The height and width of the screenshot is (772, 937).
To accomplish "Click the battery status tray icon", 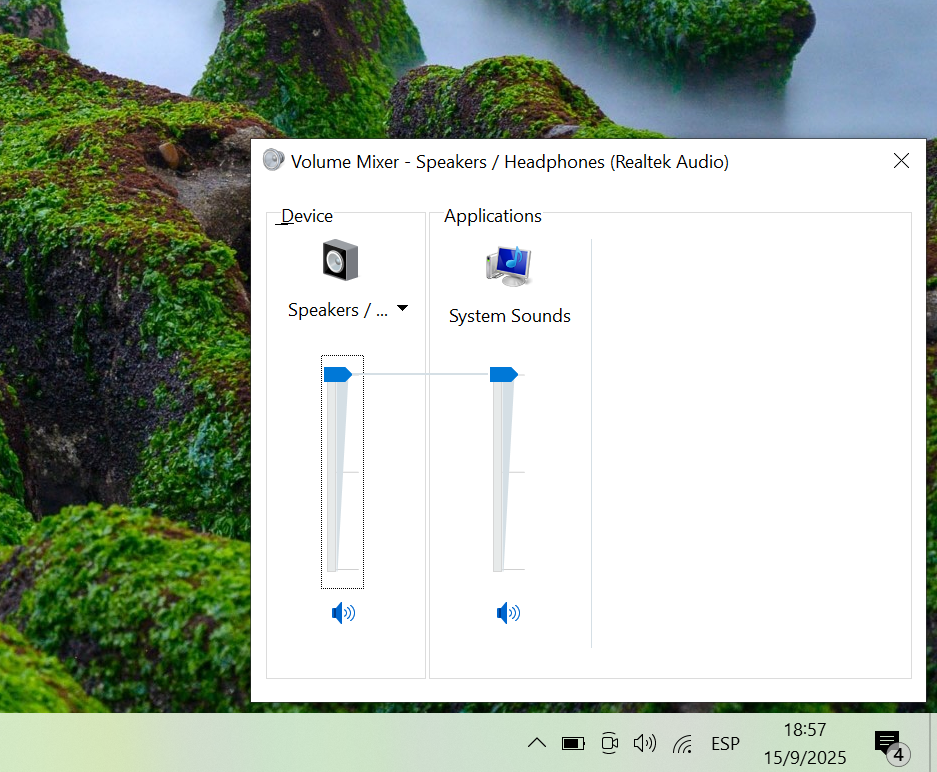I will (573, 743).
